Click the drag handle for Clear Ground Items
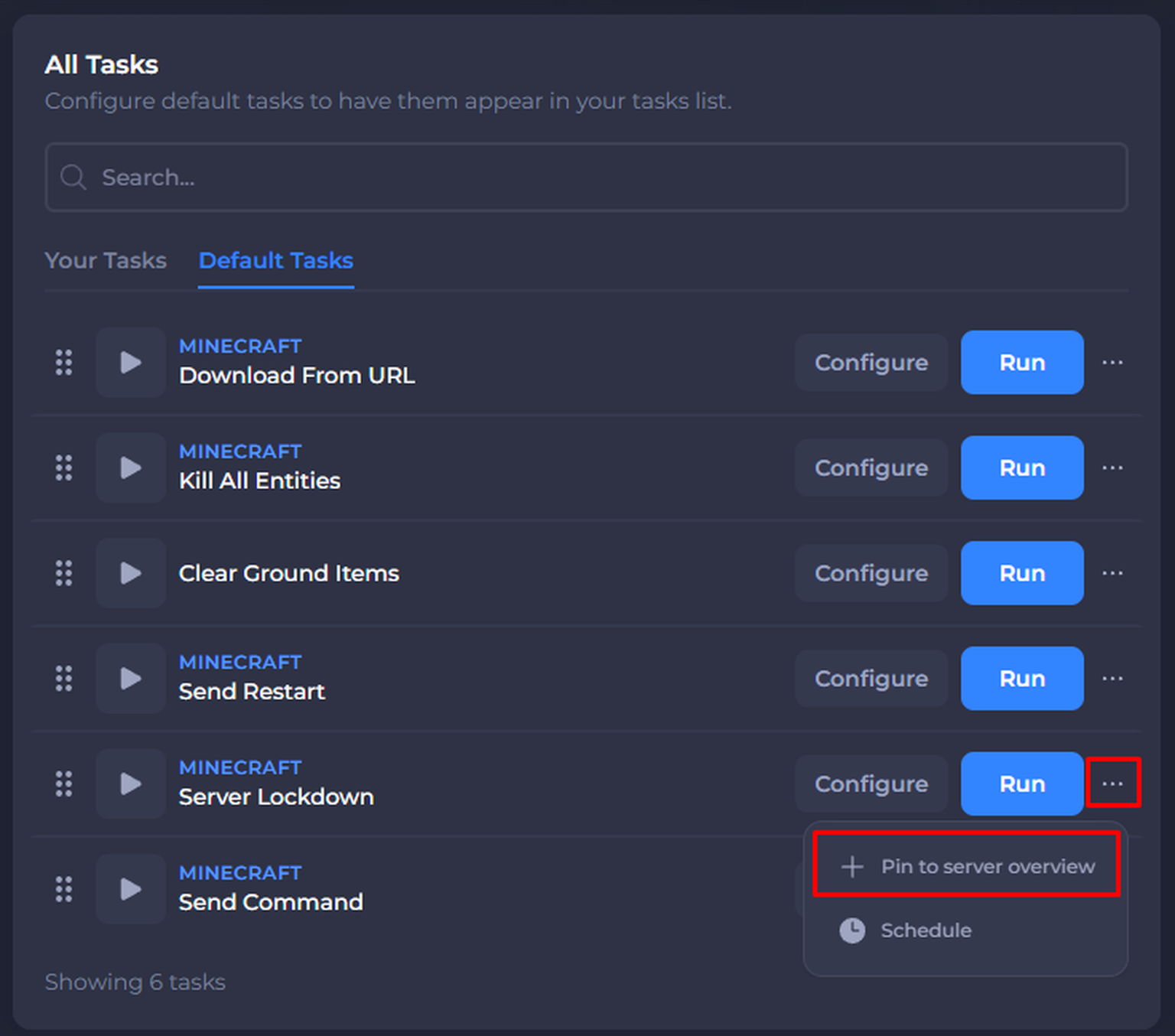1175x1036 pixels. pos(64,573)
